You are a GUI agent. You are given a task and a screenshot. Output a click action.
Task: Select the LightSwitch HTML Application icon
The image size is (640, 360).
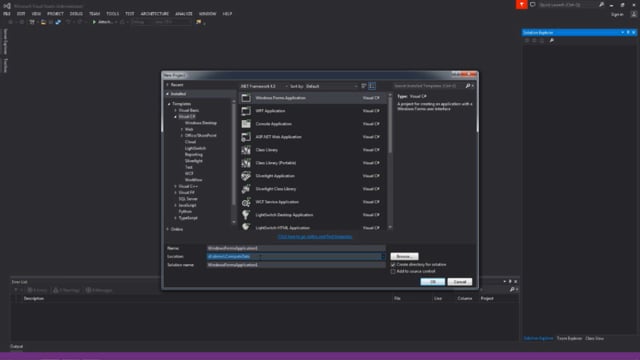tap(246, 227)
